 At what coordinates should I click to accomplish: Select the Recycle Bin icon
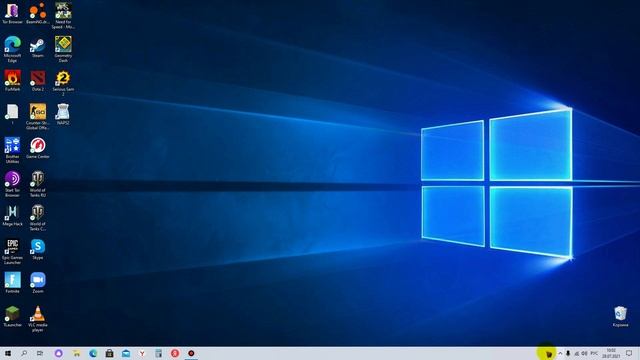coord(620,316)
